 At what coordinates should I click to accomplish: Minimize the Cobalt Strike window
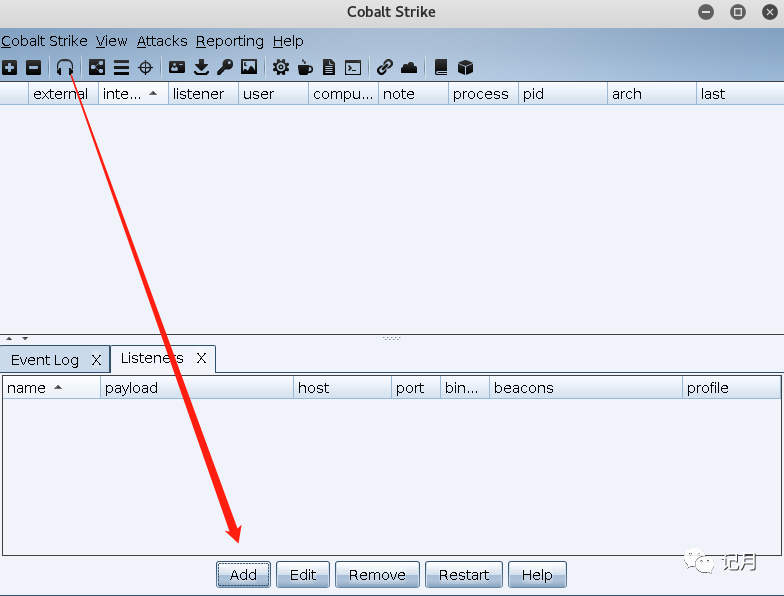[706, 12]
